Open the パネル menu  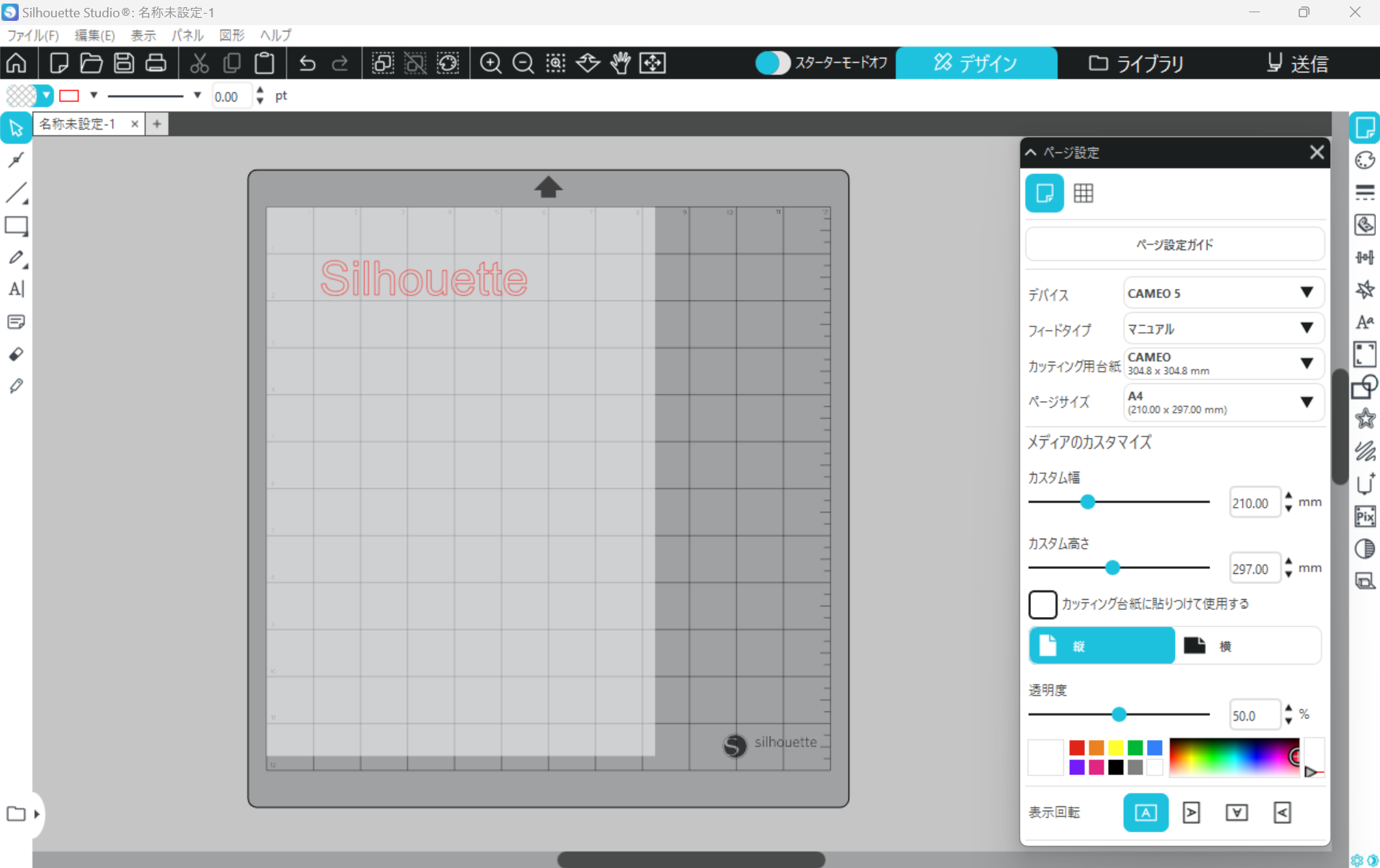(187, 35)
